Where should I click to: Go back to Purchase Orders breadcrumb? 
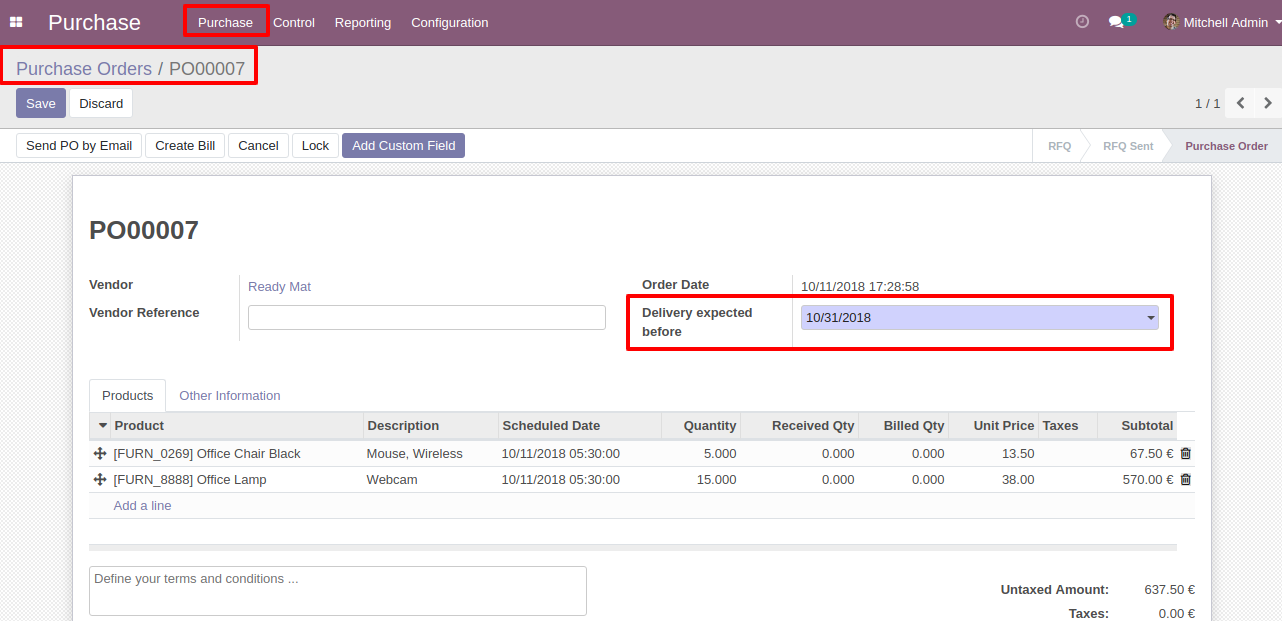click(x=84, y=69)
